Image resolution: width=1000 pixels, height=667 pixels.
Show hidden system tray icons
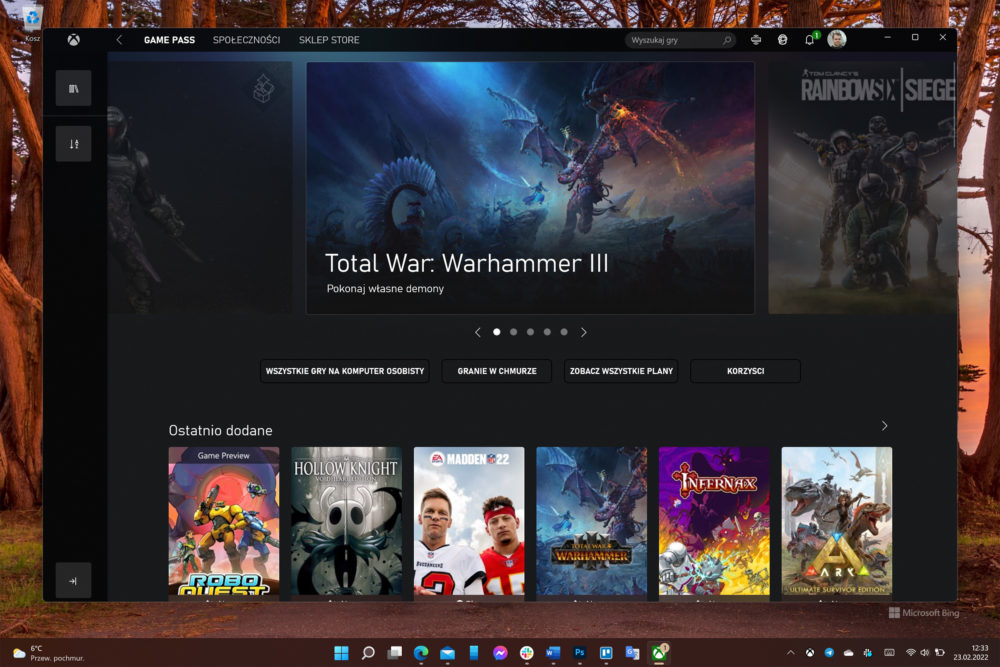tap(791, 653)
